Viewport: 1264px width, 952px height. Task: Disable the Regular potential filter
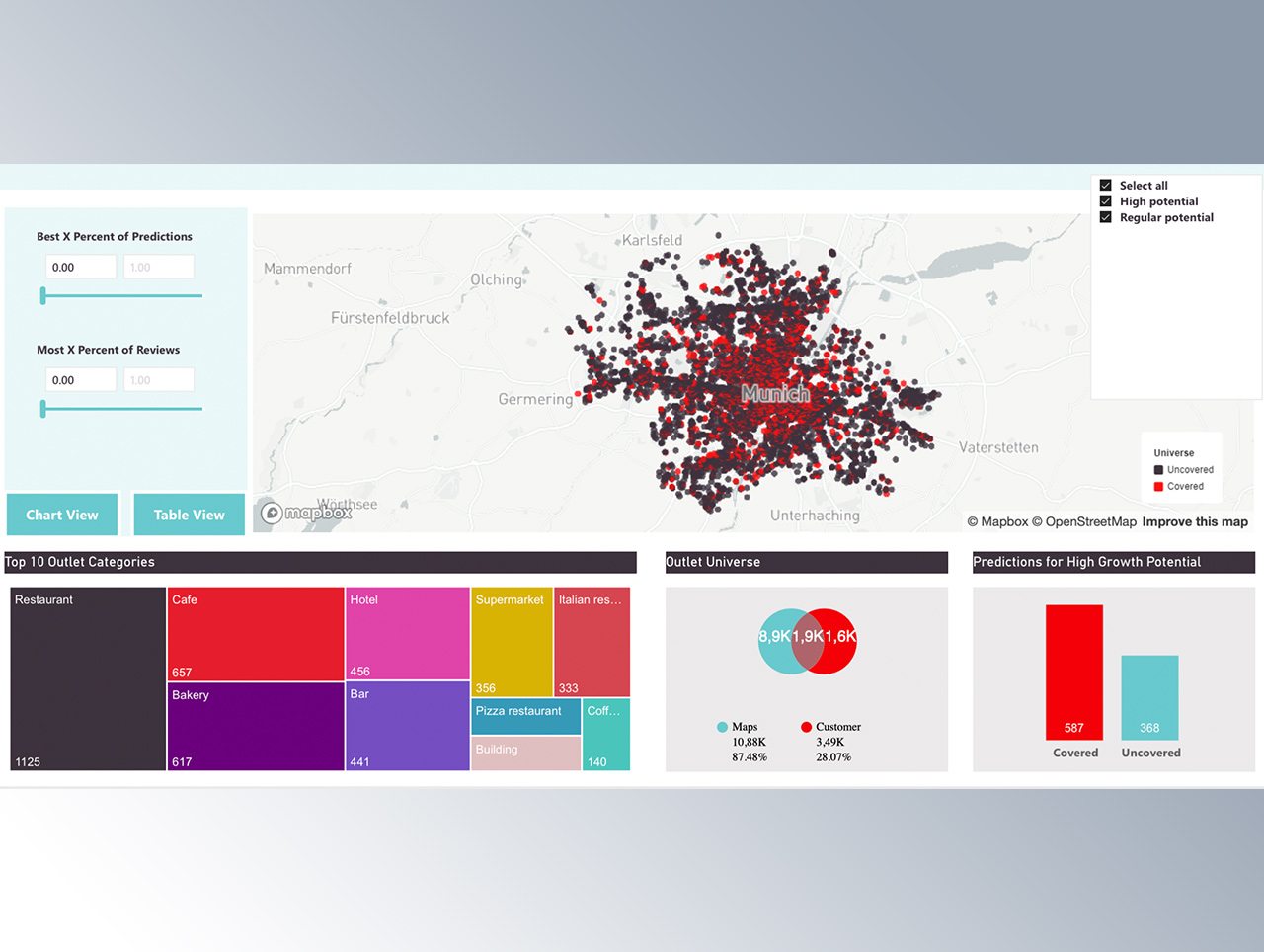1105,217
